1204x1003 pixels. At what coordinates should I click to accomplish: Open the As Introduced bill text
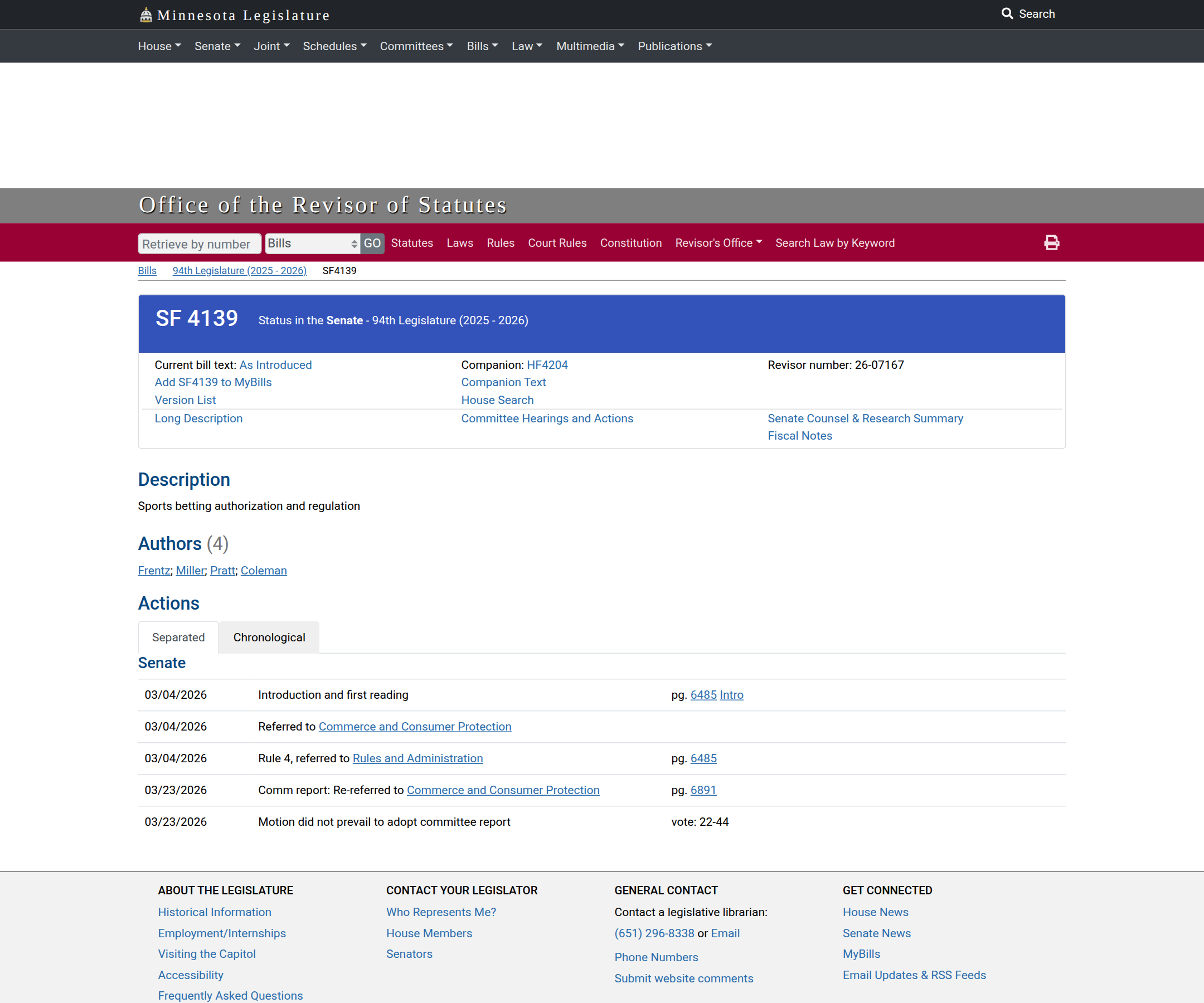click(275, 364)
